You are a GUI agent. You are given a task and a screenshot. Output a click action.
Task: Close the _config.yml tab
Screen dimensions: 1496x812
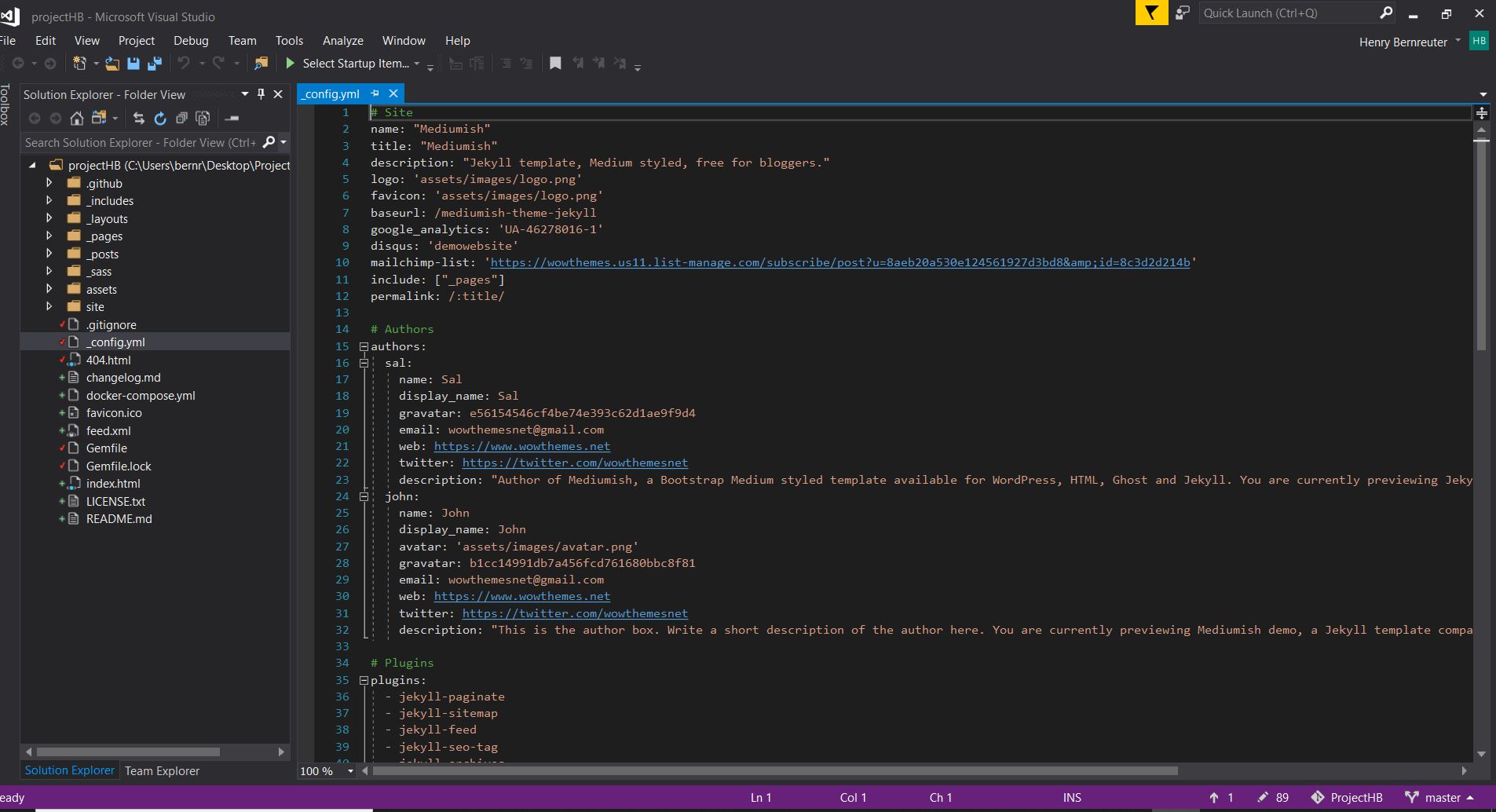pyautogui.click(x=393, y=93)
